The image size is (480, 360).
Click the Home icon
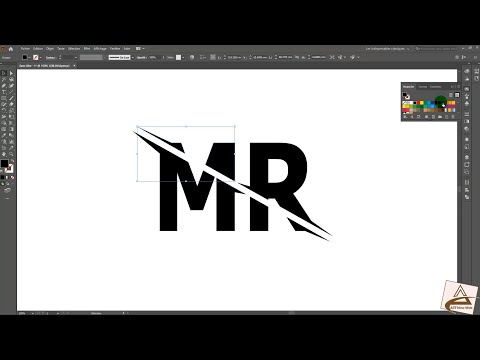tap(11, 49)
